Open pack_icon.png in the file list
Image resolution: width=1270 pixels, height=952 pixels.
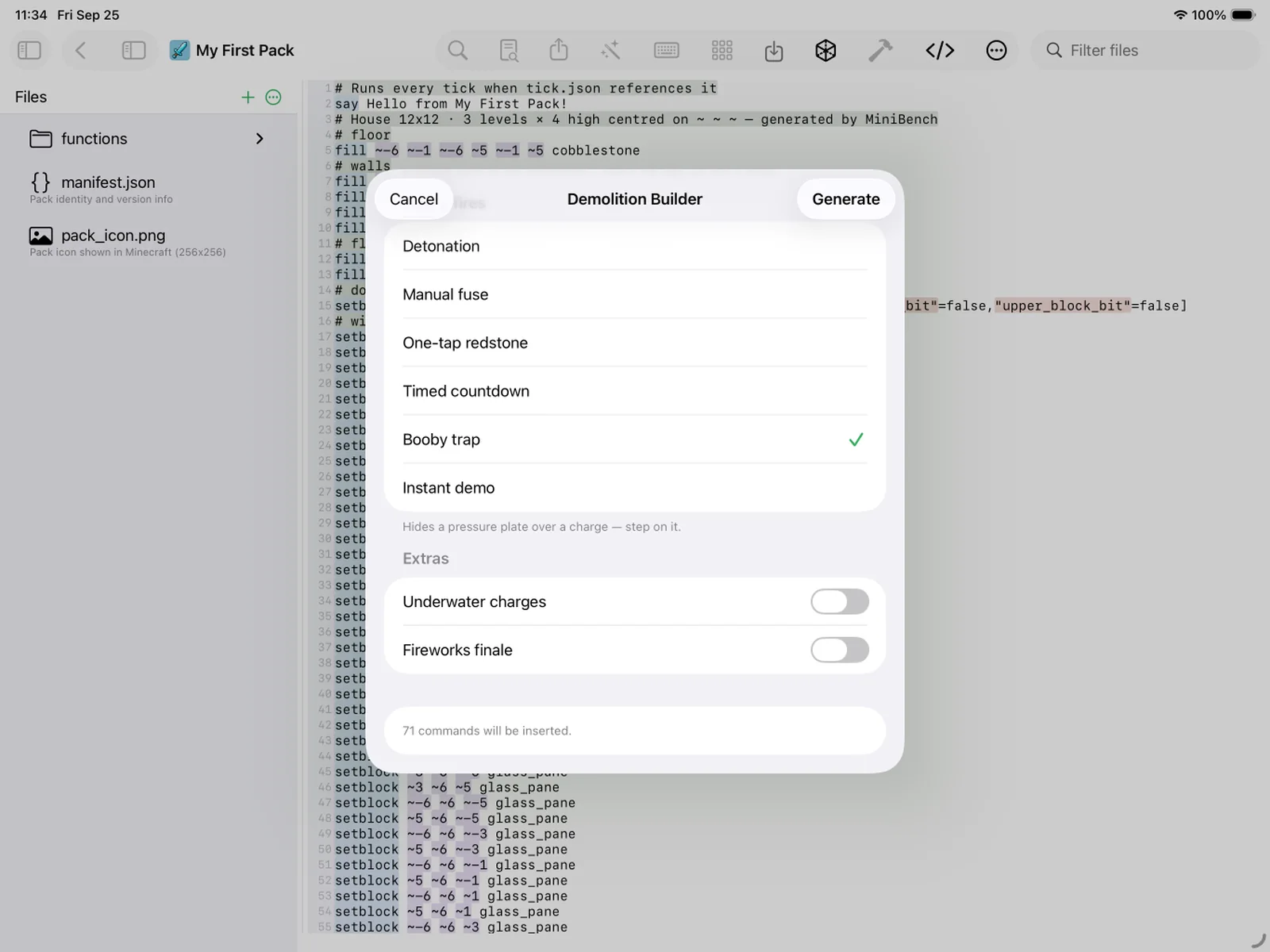coord(149,242)
